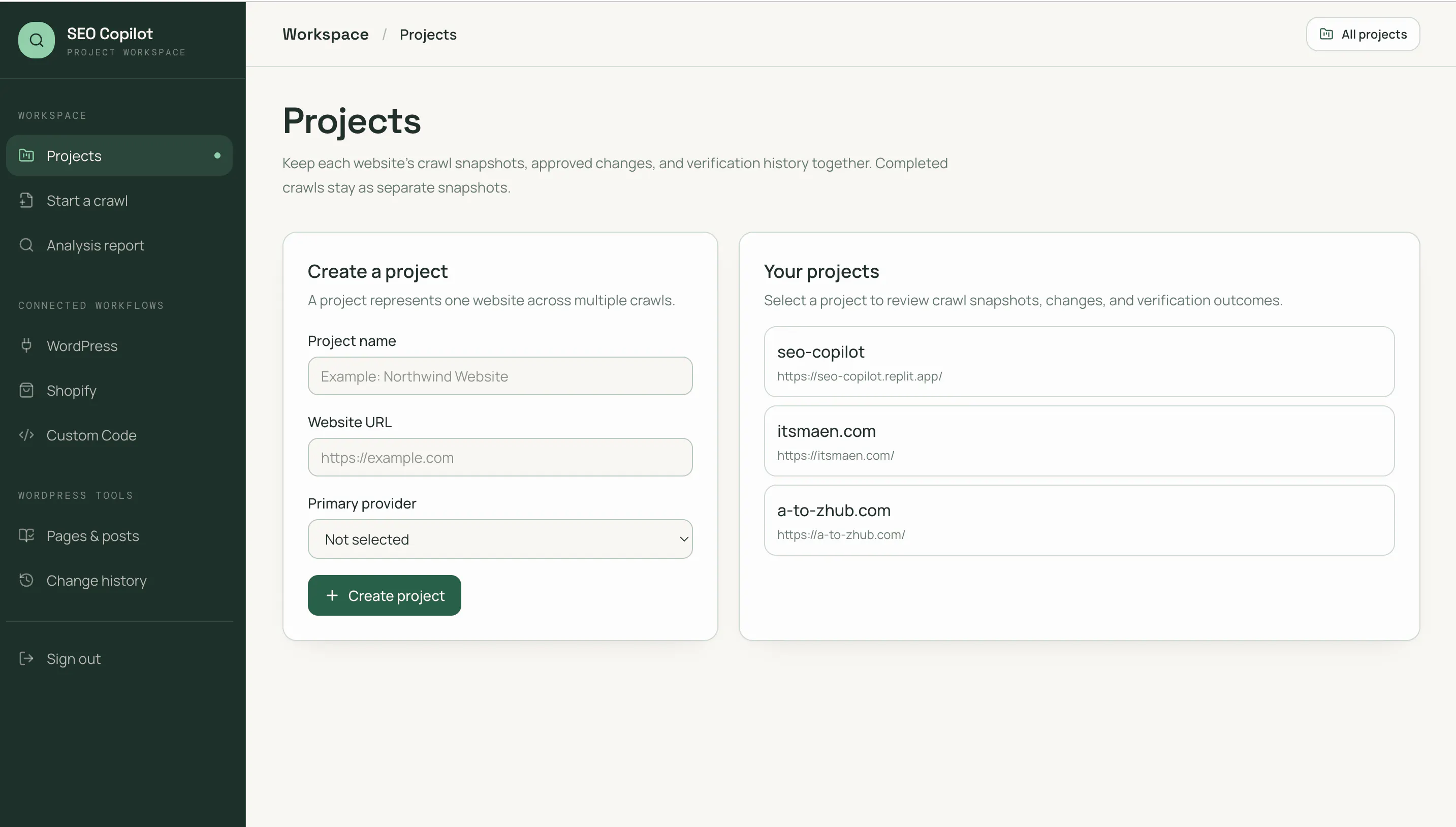Viewport: 1456px width, 827px height.
Task: Click the Shopify bag icon
Action: pyautogui.click(x=26, y=390)
